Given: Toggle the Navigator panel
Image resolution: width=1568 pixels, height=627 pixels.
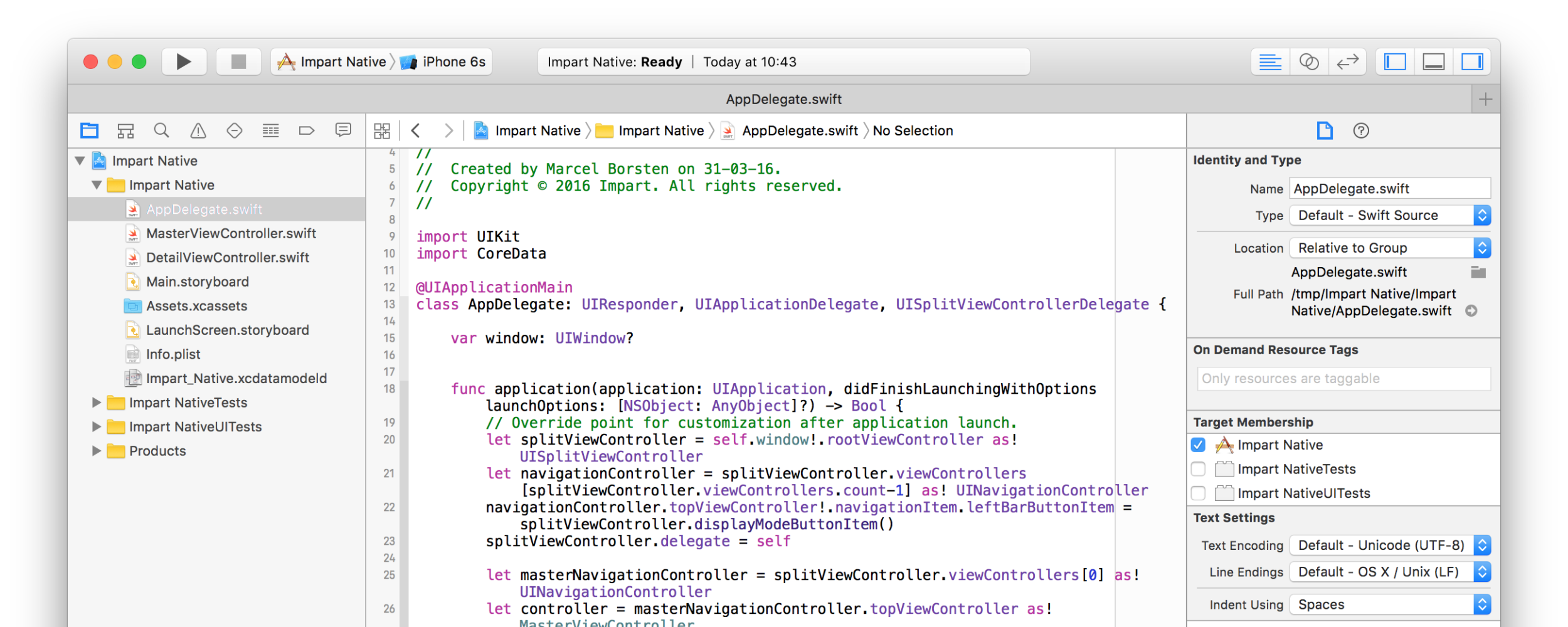Looking at the screenshot, I should (1395, 61).
